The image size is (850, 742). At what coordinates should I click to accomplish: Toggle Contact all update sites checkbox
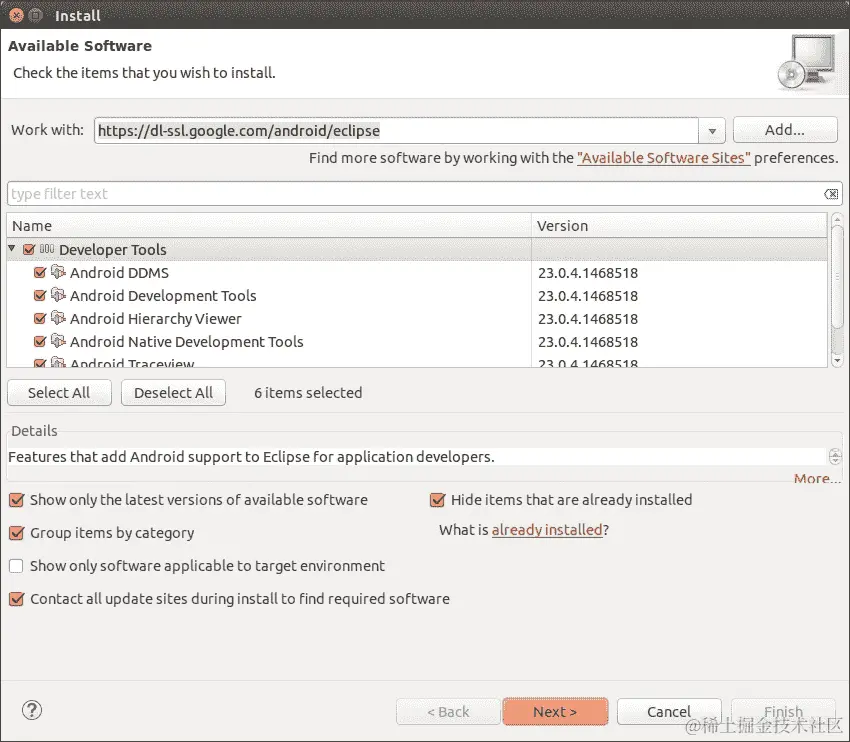(17, 599)
